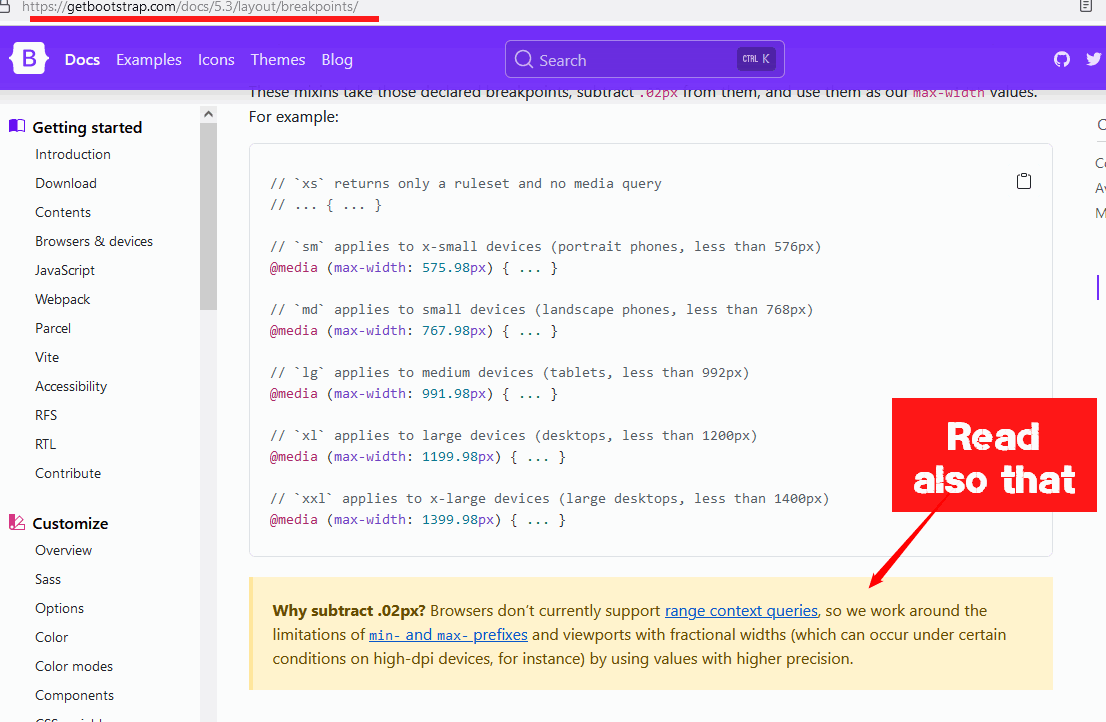The height and width of the screenshot is (722, 1106).
Task: Click the sidebar scrollbar up arrow
Action: (208, 114)
